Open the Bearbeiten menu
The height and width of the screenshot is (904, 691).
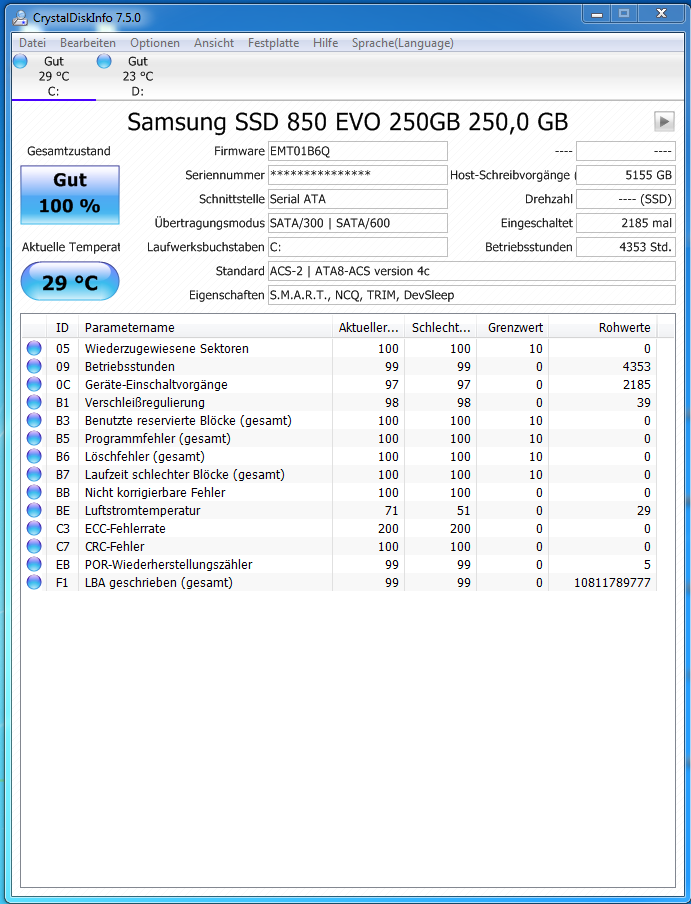(x=88, y=43)
